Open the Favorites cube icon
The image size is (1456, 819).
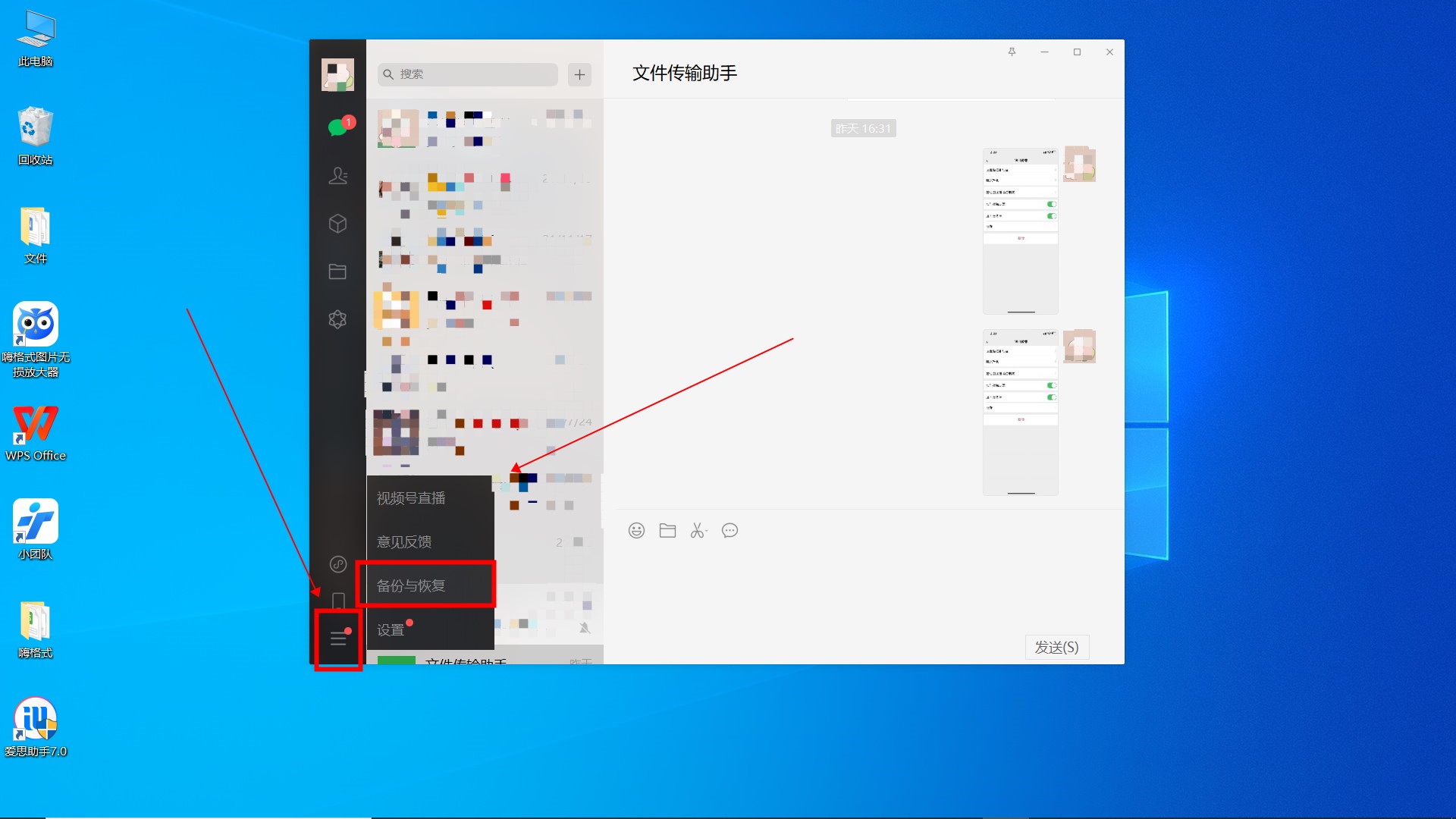click(338, 224)
